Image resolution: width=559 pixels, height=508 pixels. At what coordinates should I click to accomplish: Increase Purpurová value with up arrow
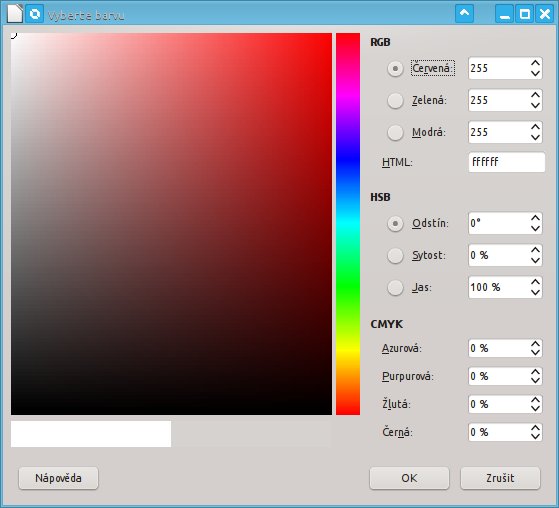[535, 372]
